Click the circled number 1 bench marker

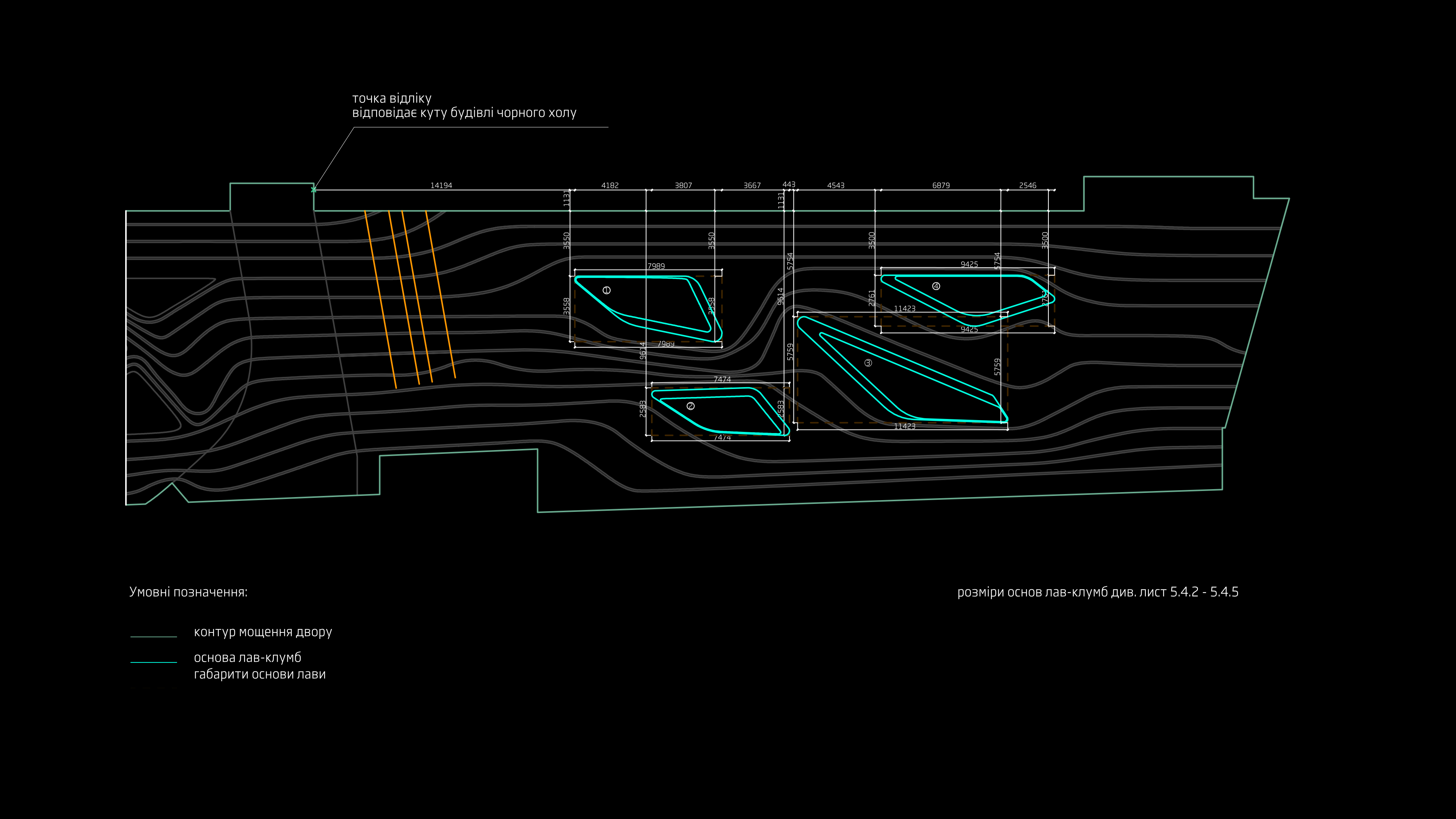[607, 290]
